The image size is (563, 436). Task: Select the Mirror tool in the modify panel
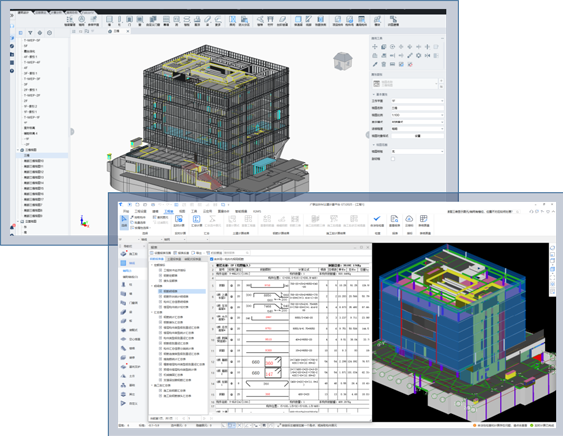coord(427,56)
